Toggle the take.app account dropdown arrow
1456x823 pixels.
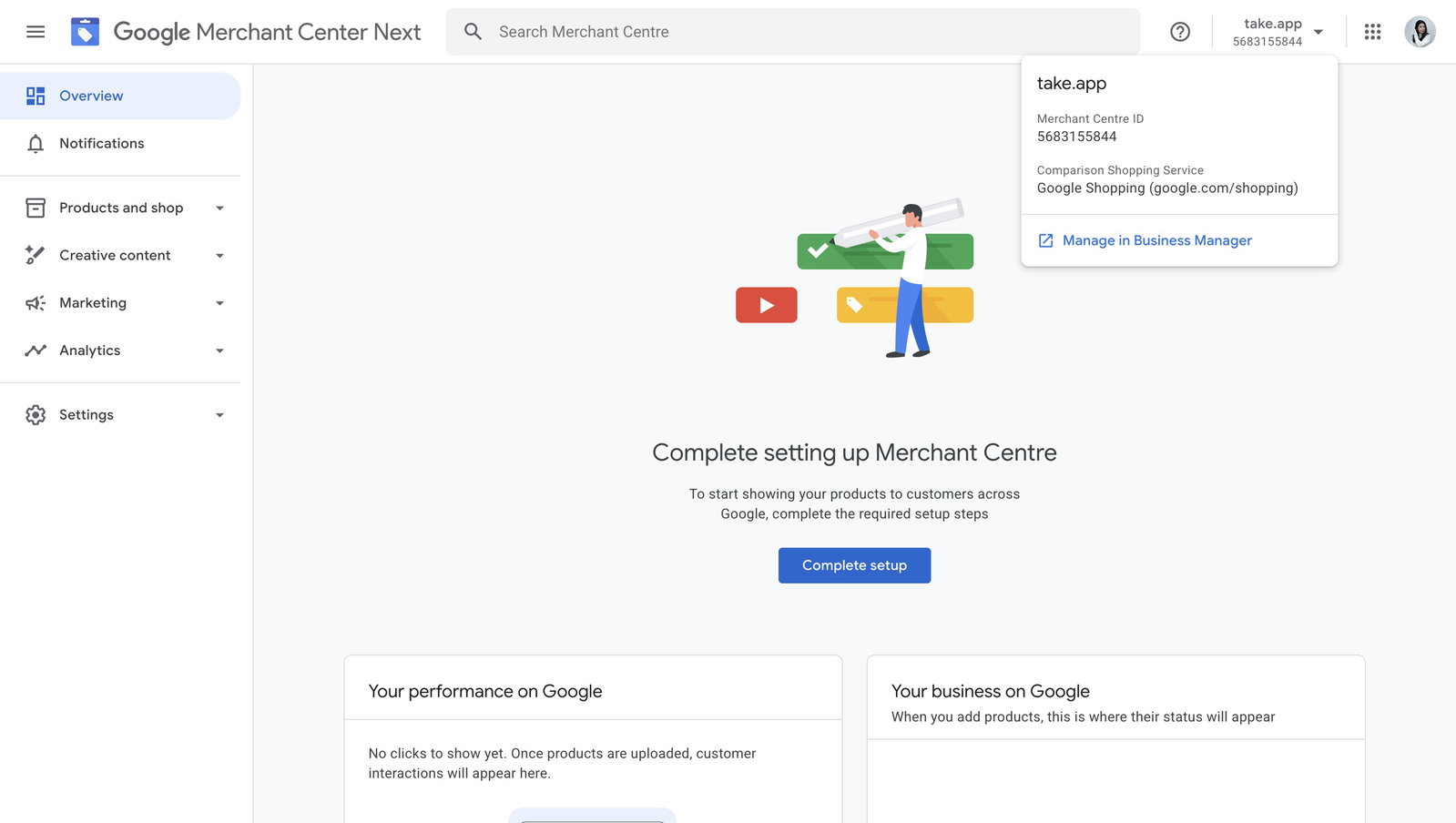[x=1318, y=32]
